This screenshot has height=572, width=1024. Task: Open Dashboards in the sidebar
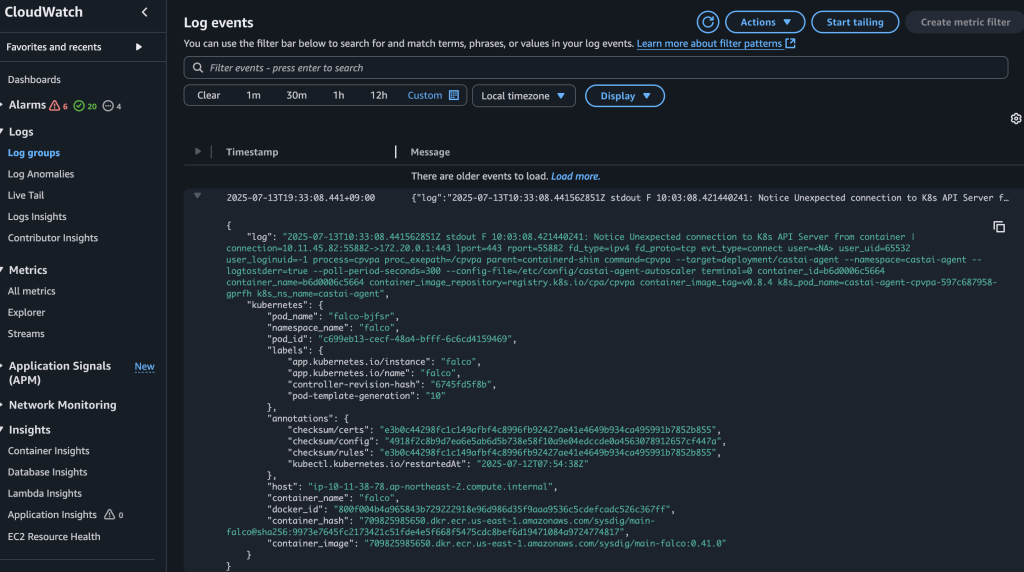(x=34, y=80)
